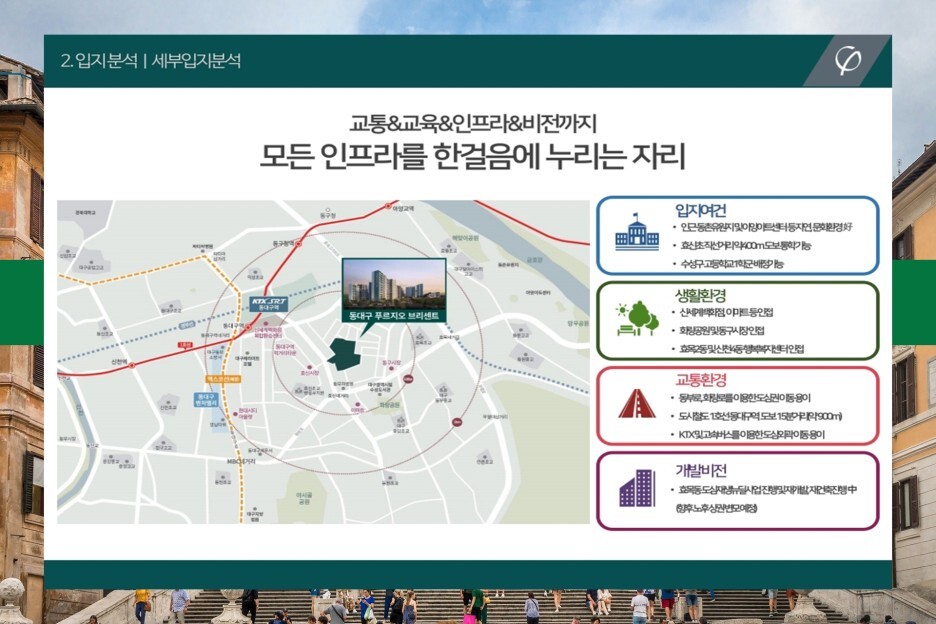936x624 pixels.
Task: Click the 금호강 river label
Action: click(x=534, y=260)
